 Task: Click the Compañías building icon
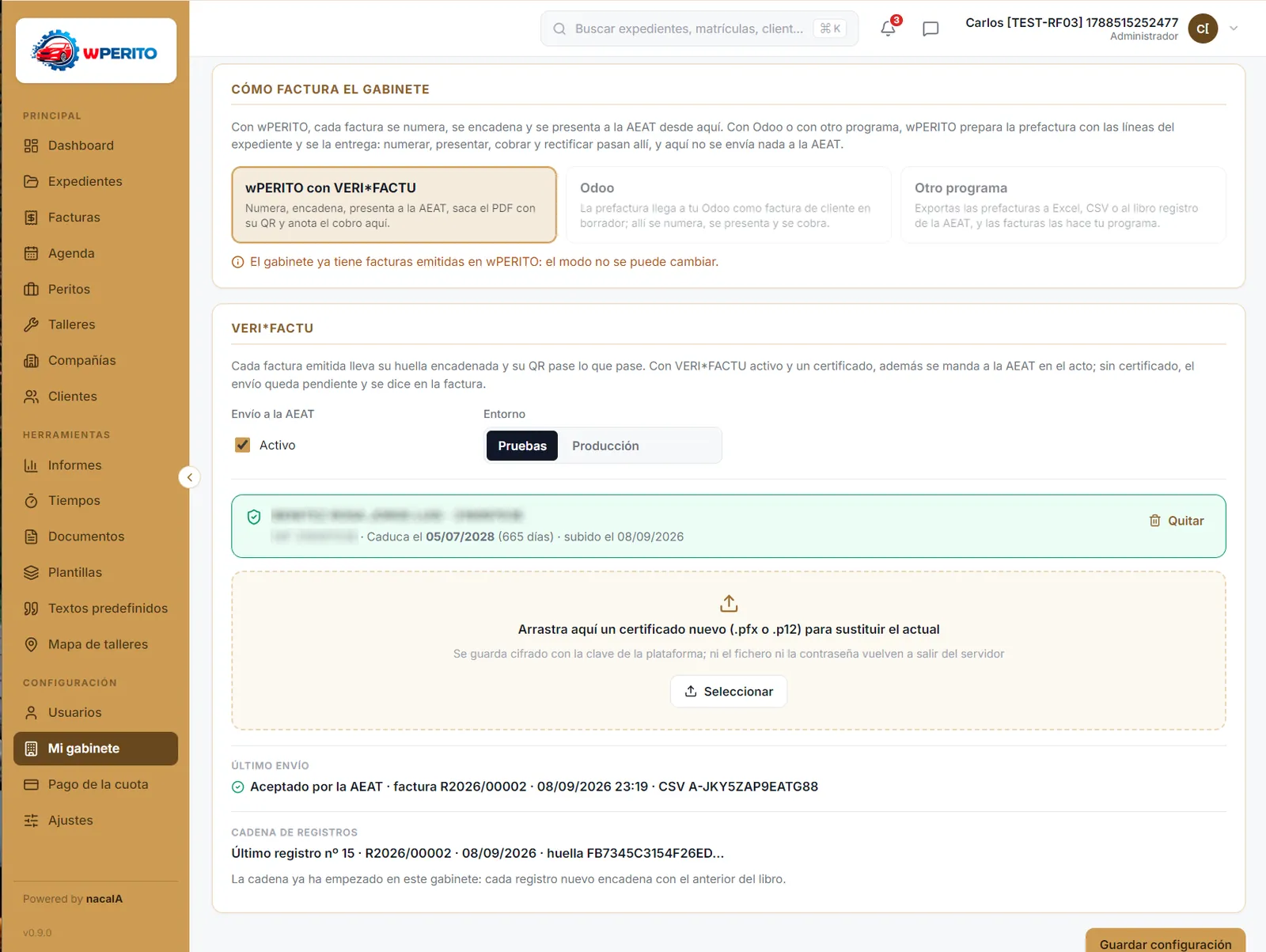[31, 361]
